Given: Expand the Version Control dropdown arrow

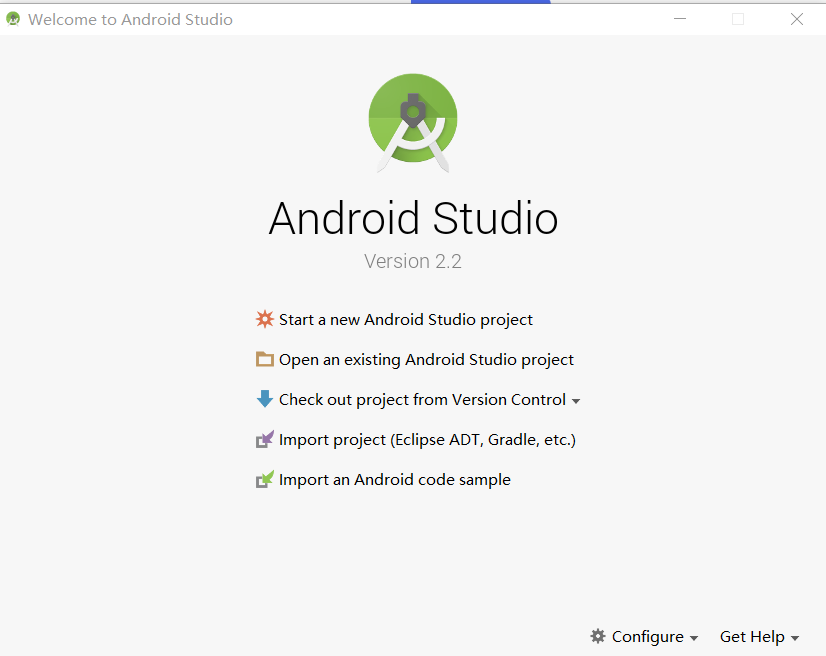Looking at the screenshot, I should [x=576, y=401].
